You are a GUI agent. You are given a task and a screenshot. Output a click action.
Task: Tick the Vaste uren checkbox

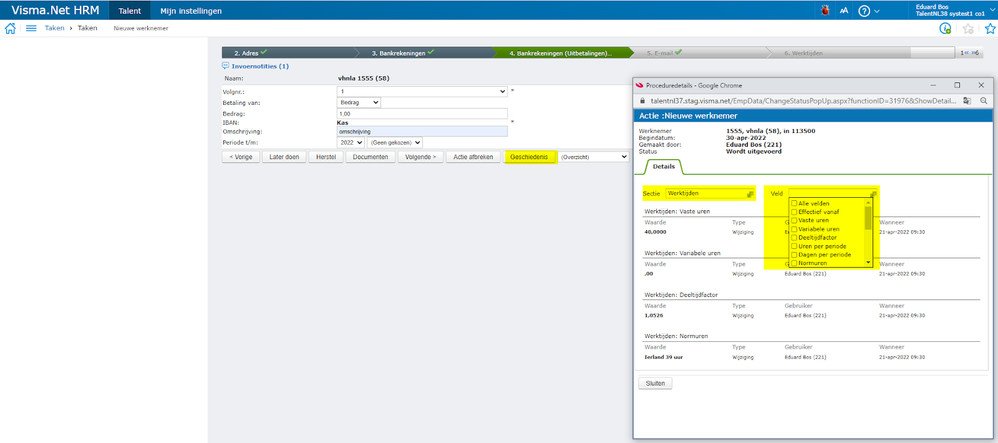(x=794, y=220)
